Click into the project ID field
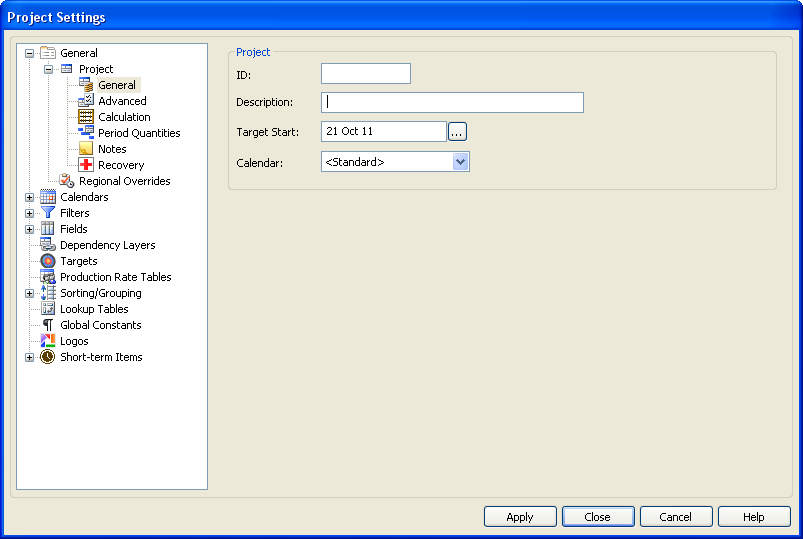The width and height of the screenshot is (803, 539). 365,74
